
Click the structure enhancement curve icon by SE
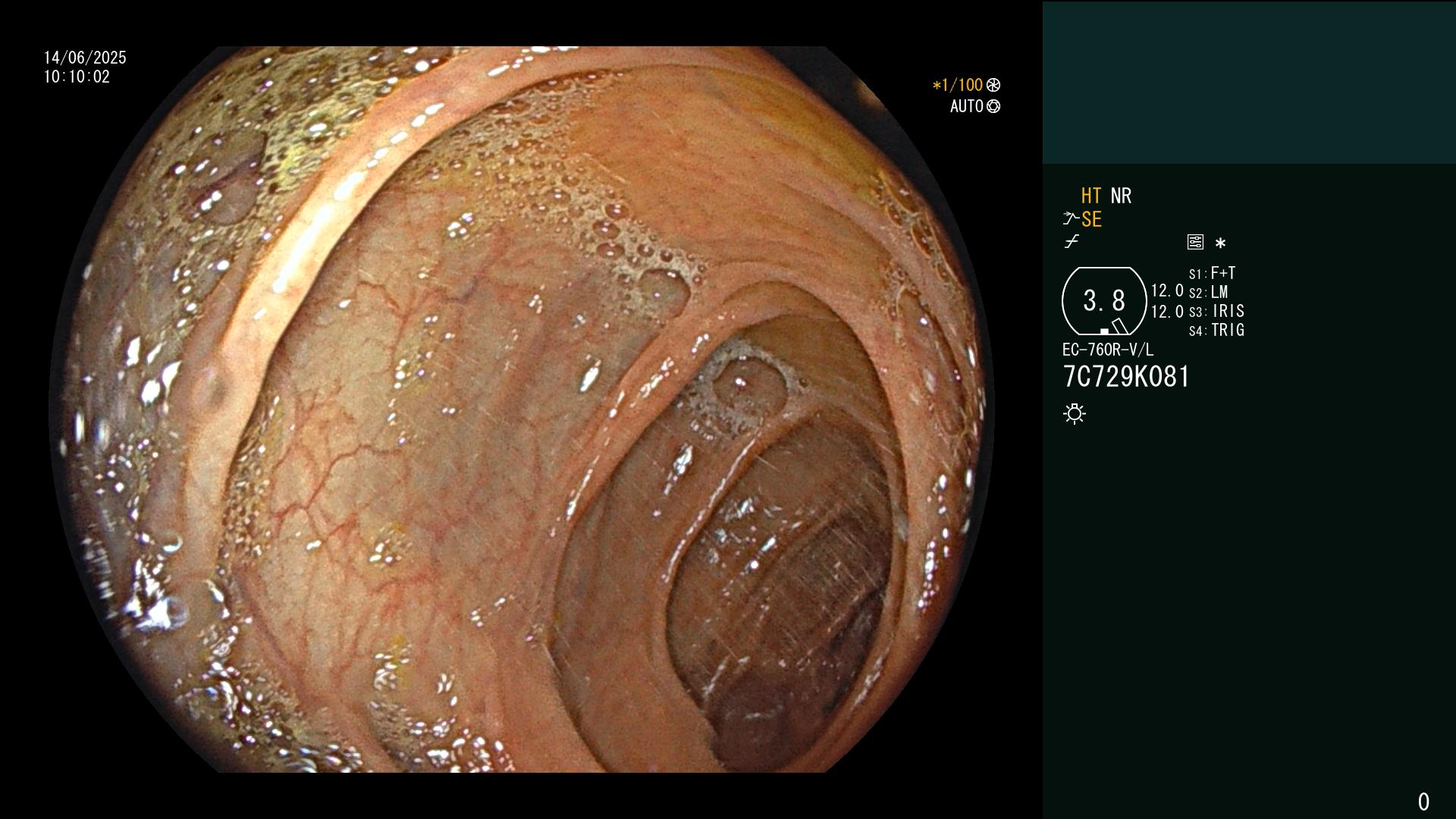pos(1070,218)
